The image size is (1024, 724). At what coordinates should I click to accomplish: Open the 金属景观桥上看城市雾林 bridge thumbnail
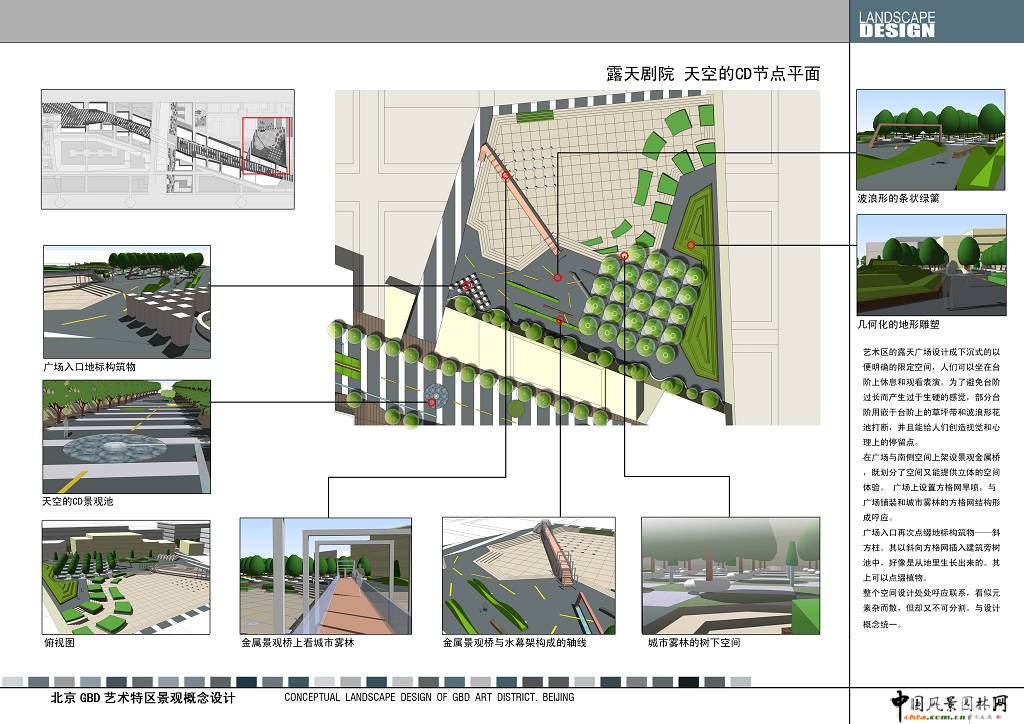(x=325, y=576)
